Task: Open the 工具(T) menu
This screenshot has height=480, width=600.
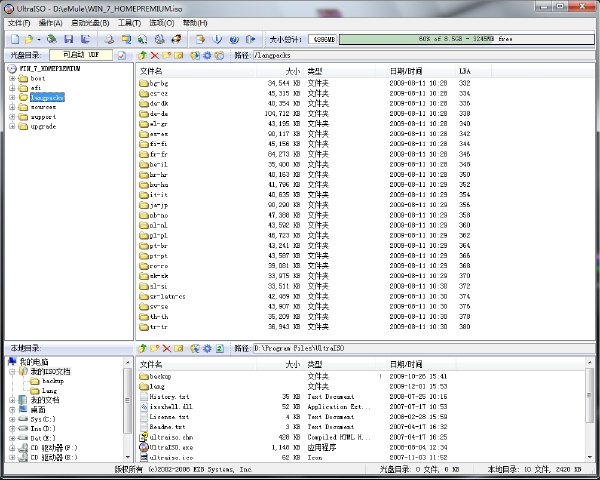Action: [x=129, y=23]
